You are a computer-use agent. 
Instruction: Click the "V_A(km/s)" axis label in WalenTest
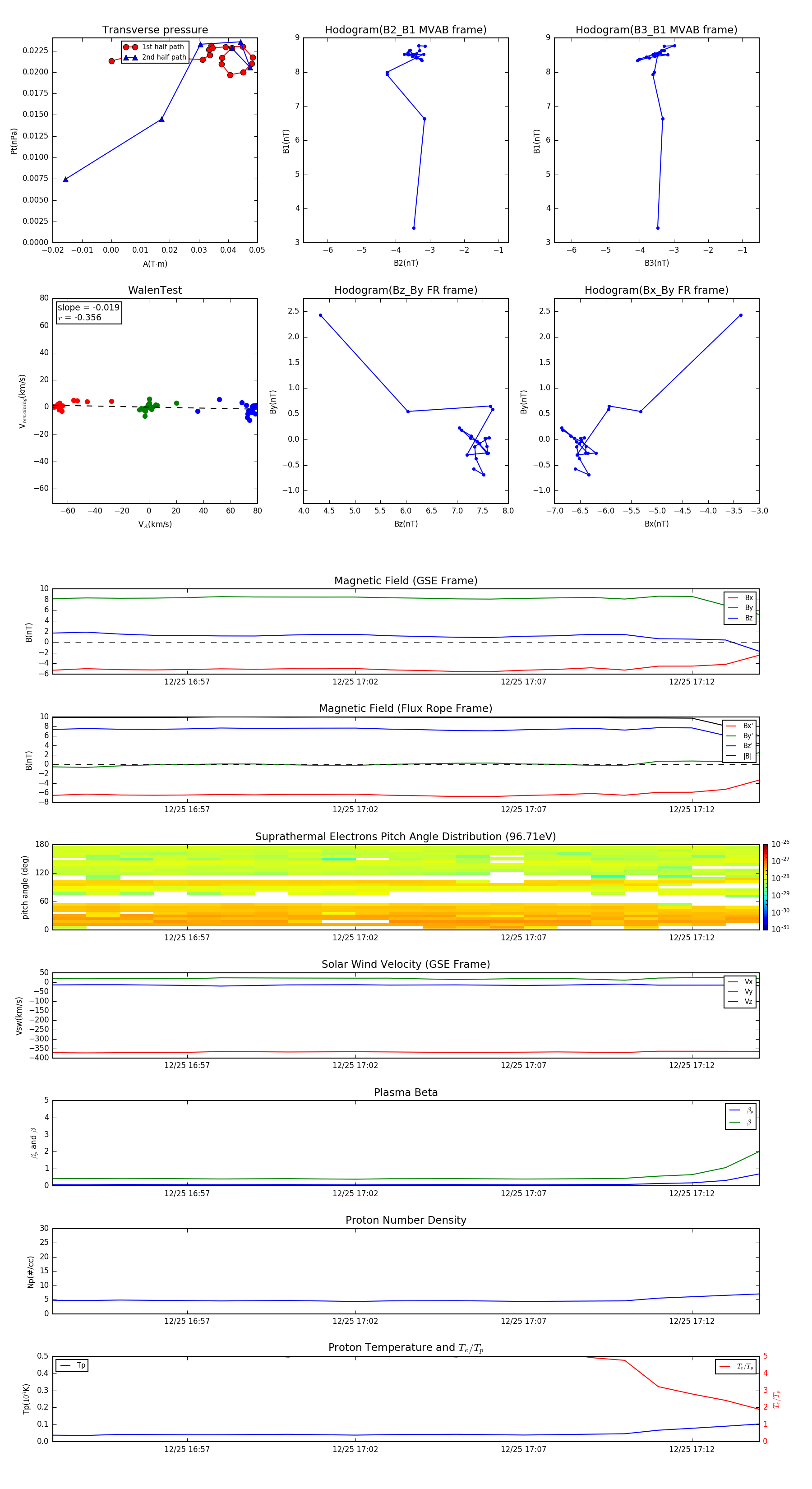pos(155,524)
